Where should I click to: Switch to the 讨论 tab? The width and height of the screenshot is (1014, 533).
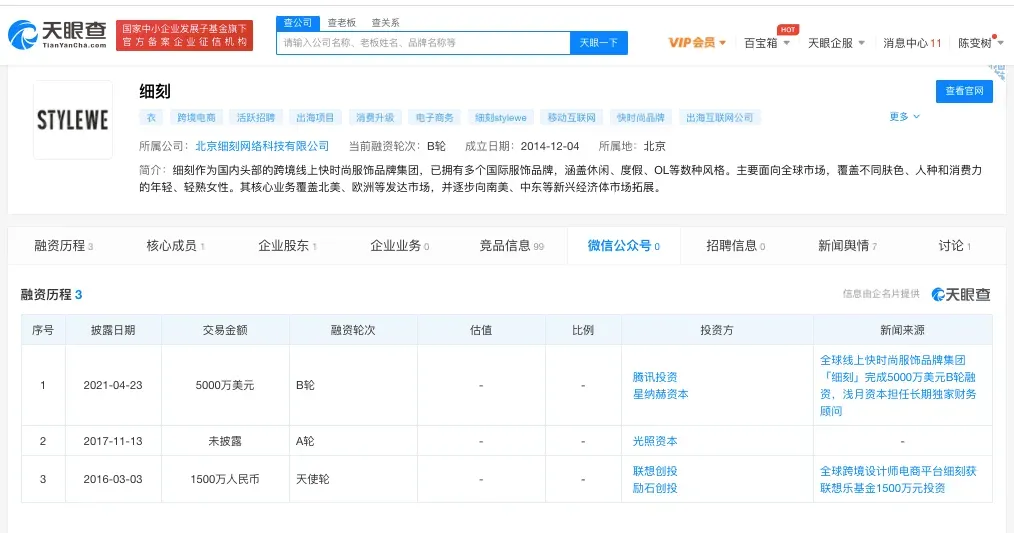pyautogui.click(x=955, y=246)
